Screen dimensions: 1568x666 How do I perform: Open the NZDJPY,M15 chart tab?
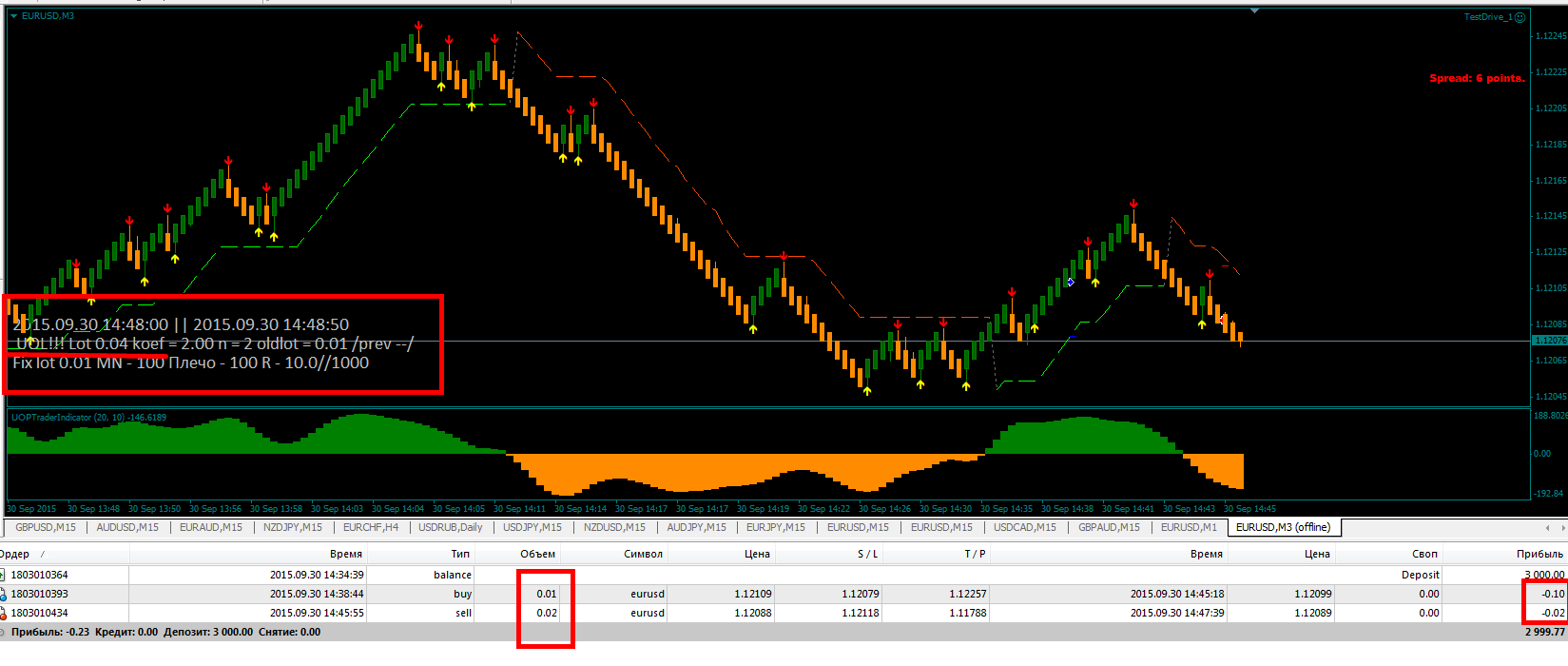point(292,527)
